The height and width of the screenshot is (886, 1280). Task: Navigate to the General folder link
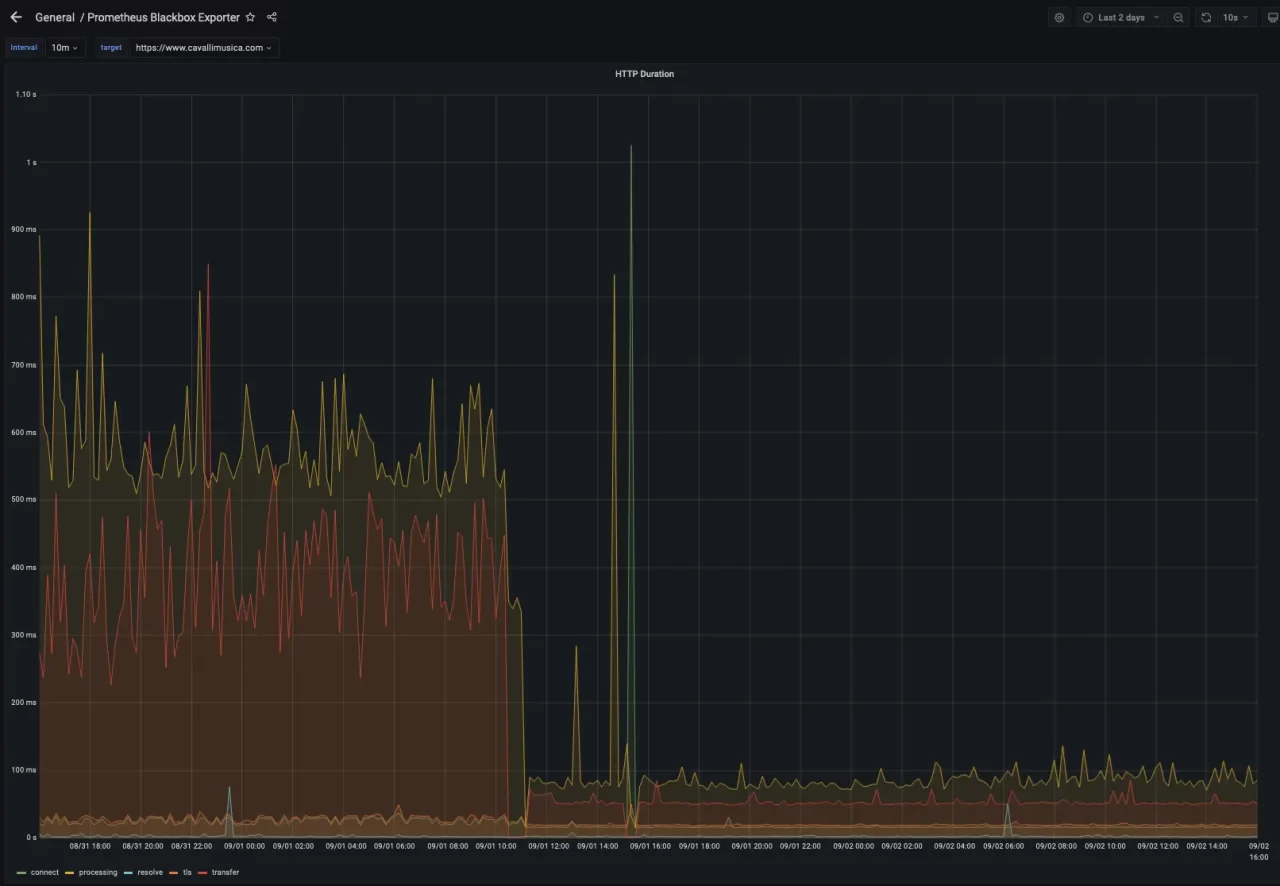point(54,17)
